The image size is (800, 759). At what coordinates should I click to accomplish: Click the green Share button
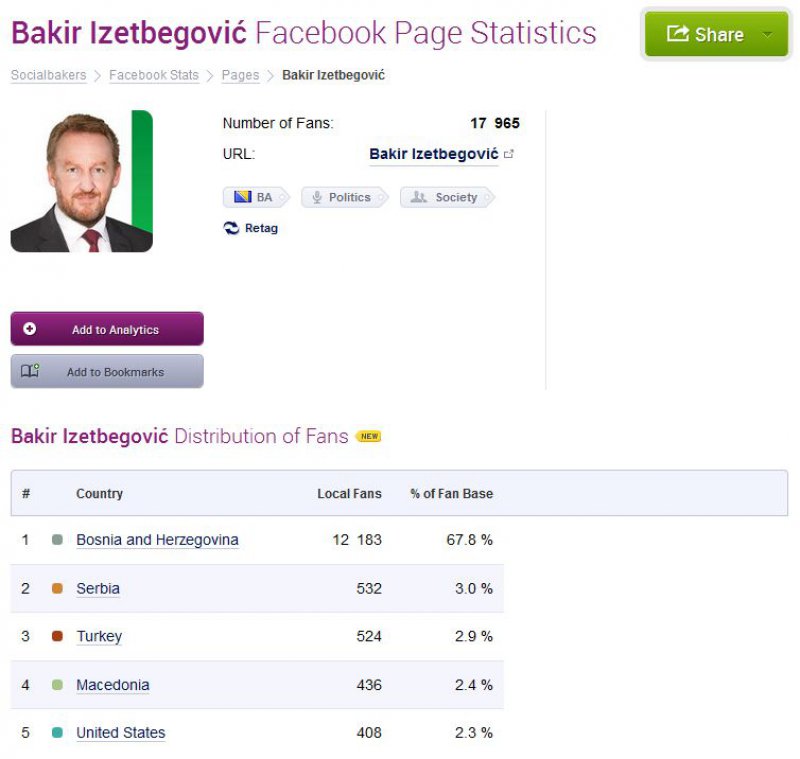pos(716,33)
